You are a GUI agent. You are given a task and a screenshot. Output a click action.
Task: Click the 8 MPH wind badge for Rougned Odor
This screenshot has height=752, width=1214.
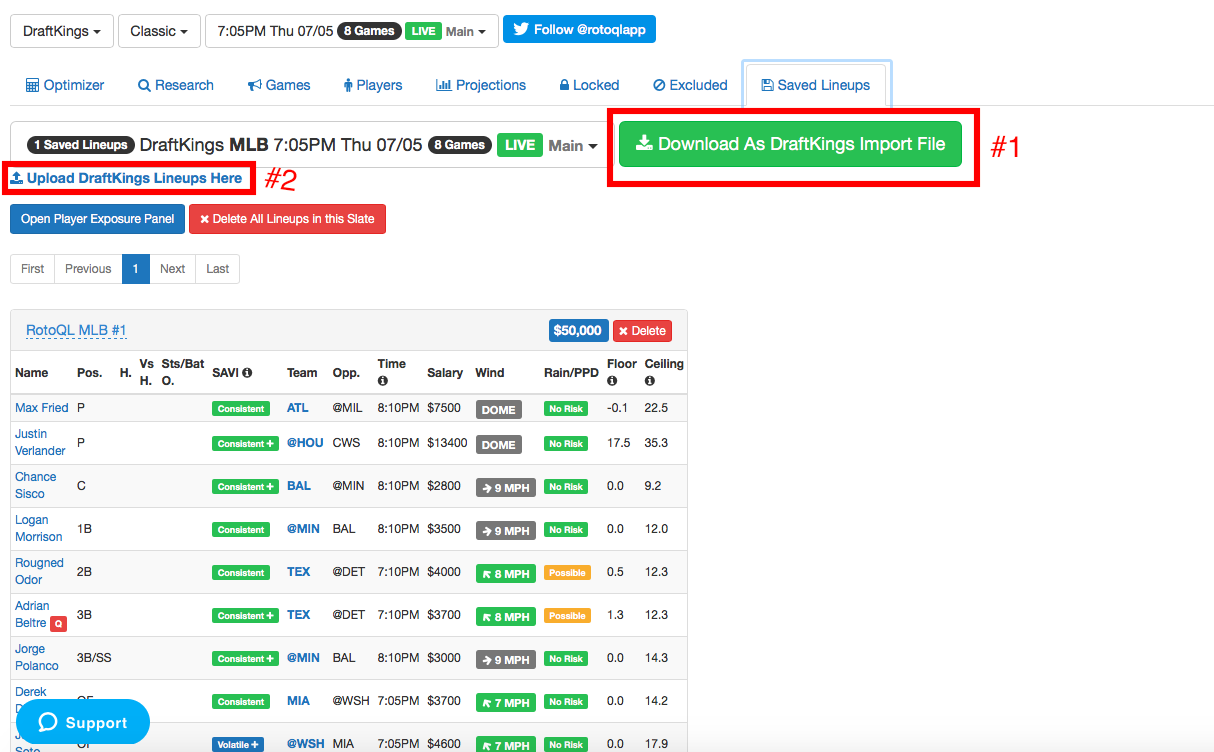click(x=506, y=573)
